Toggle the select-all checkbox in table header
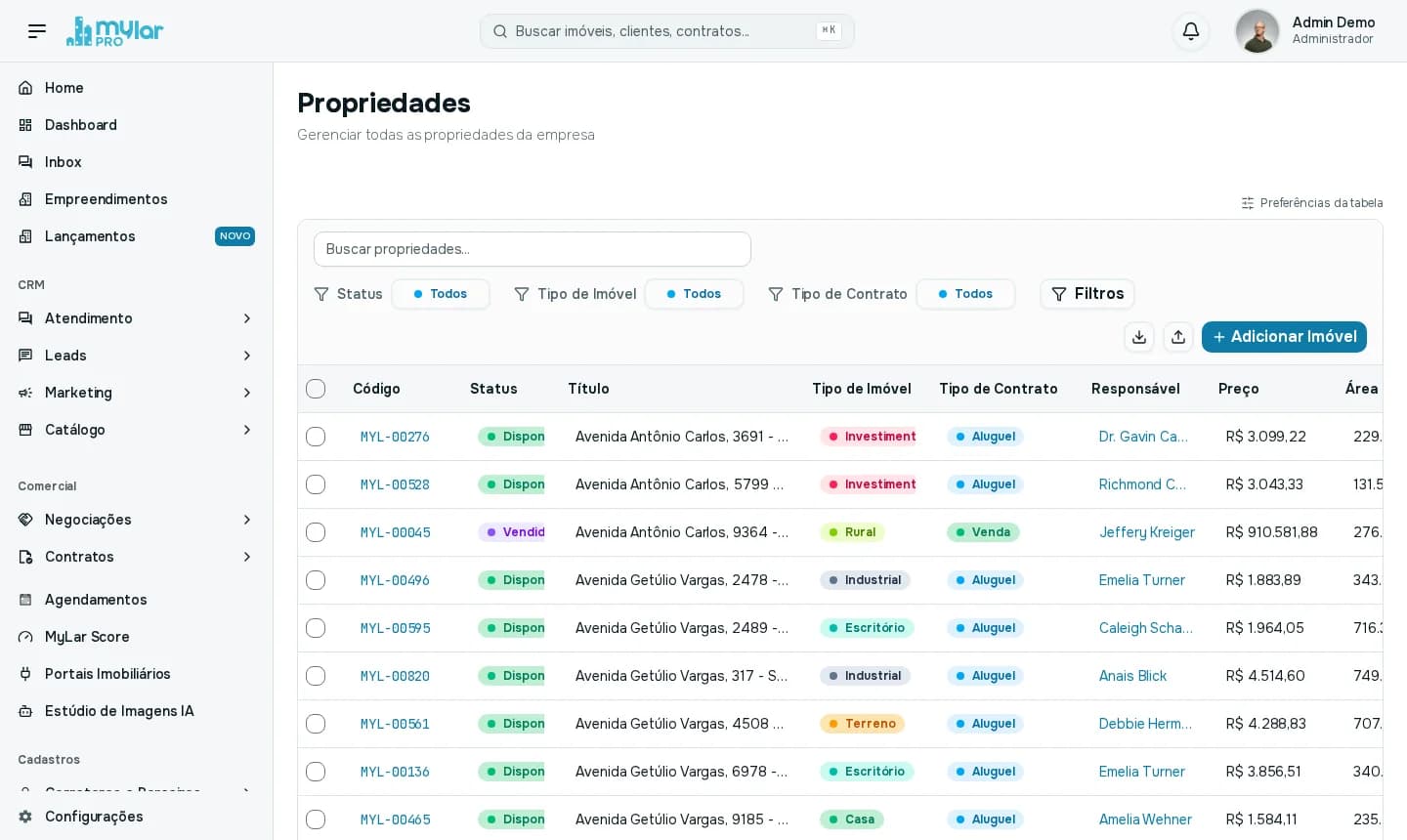Image resolution: width=1407 pixels, height=840 pixels. click(x=316, y=389)
